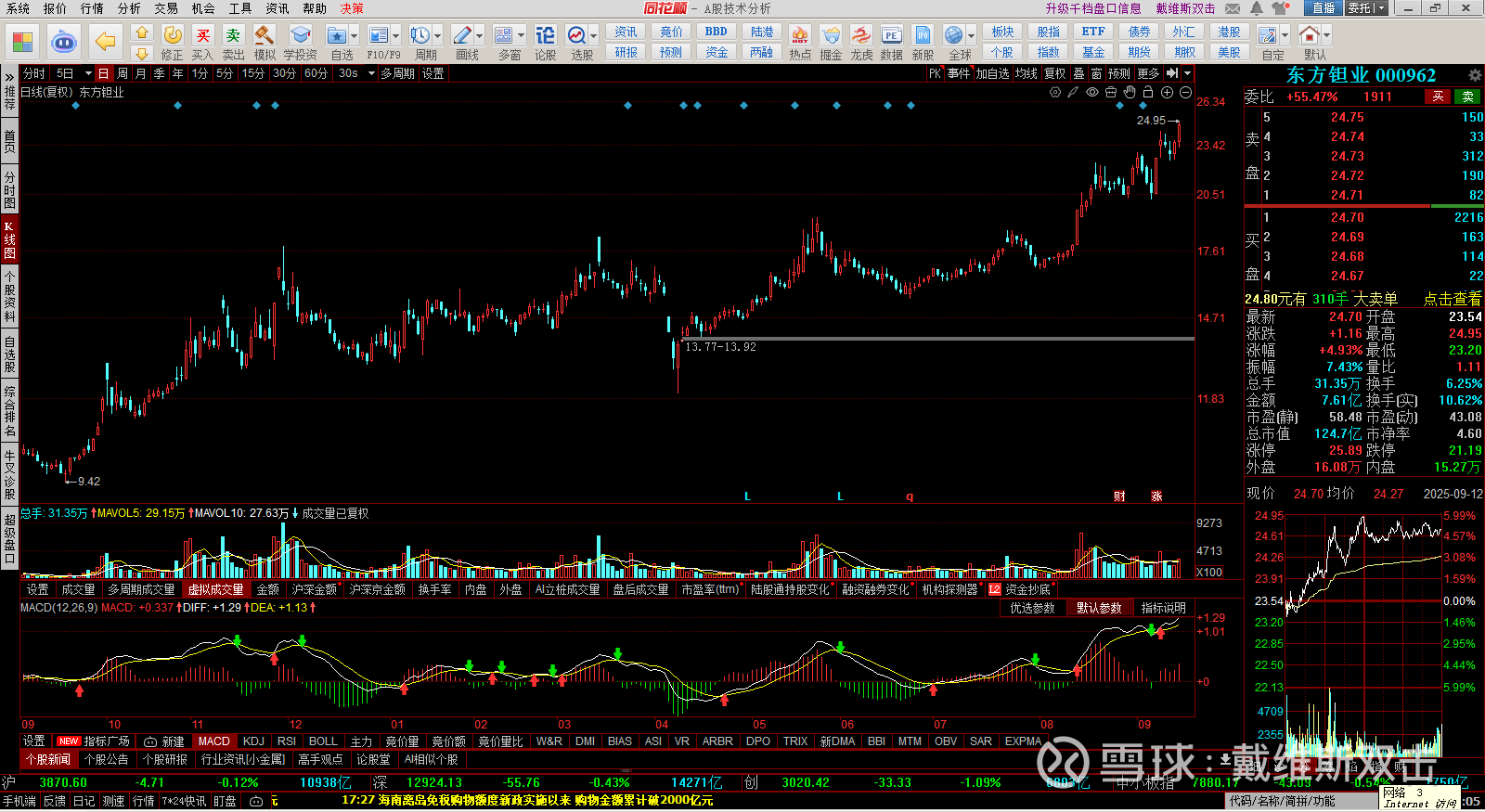Click the 卖出 sell icon in the toolbar
1485x812 pixels.
233,36
